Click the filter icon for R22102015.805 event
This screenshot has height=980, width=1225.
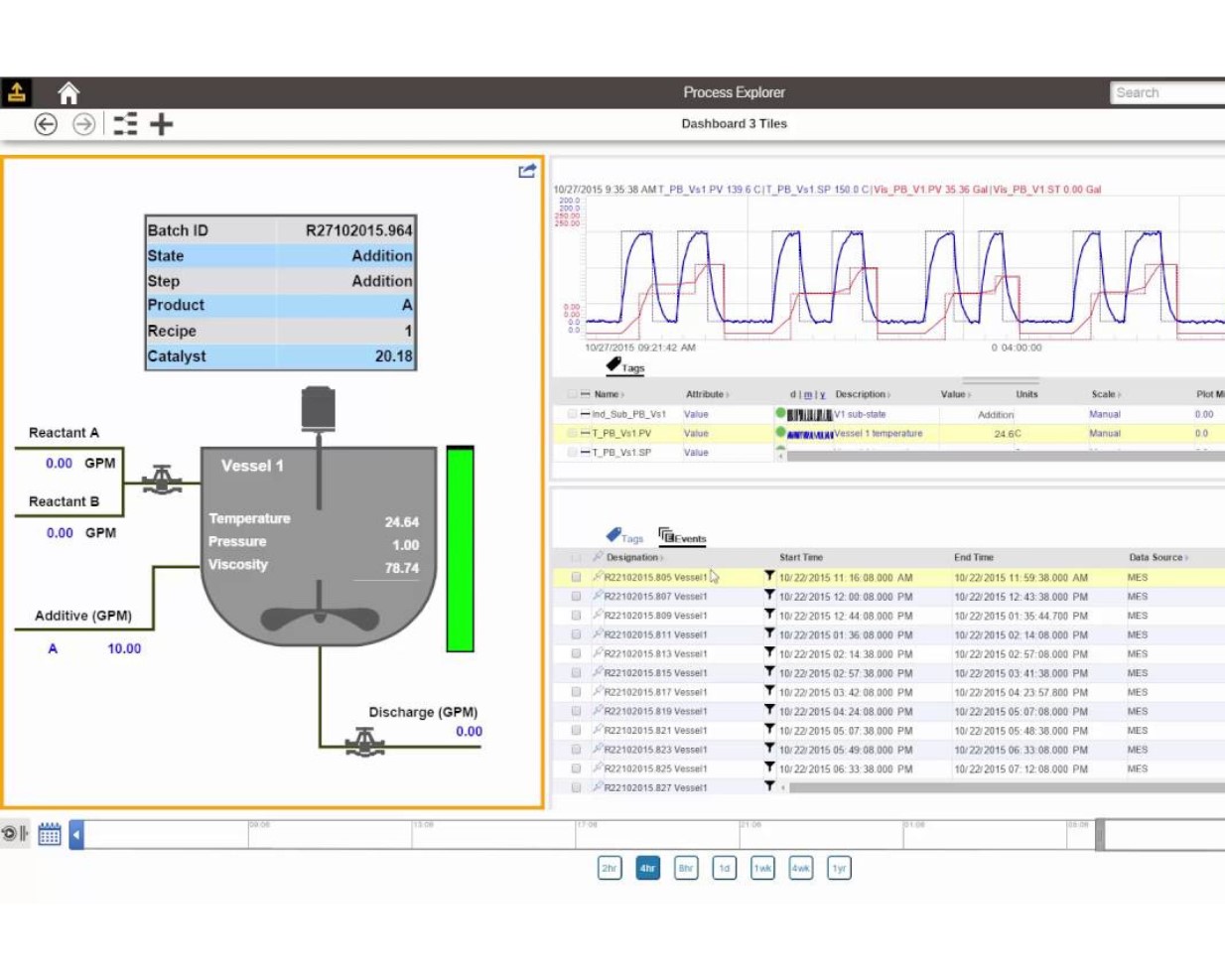click(769, 577)
